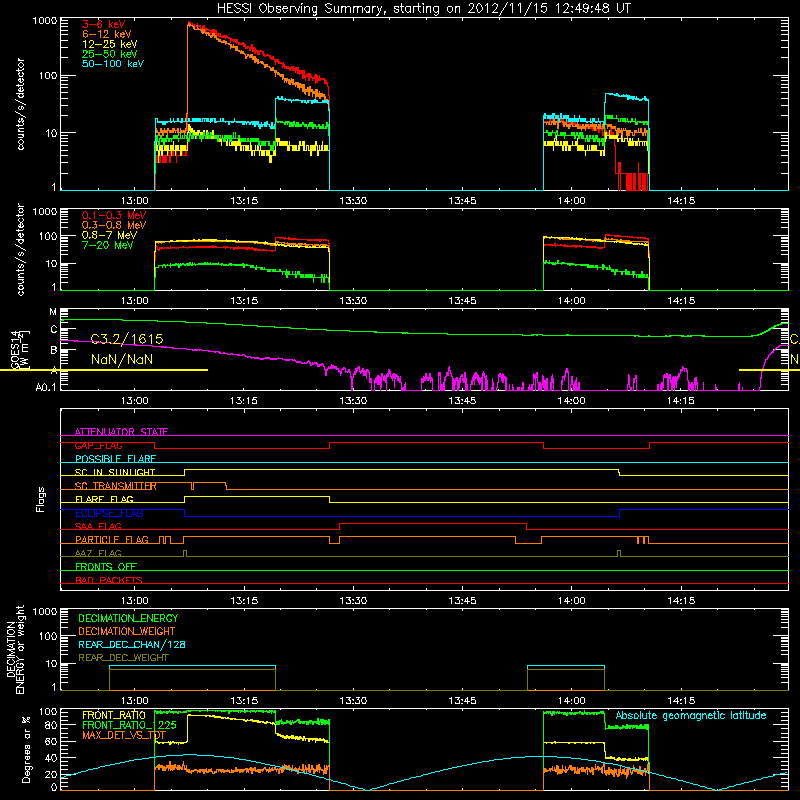Click the ATTENUATOR_STATE flag label
This screenshot has width=800, height=800.
pos(121,432)
